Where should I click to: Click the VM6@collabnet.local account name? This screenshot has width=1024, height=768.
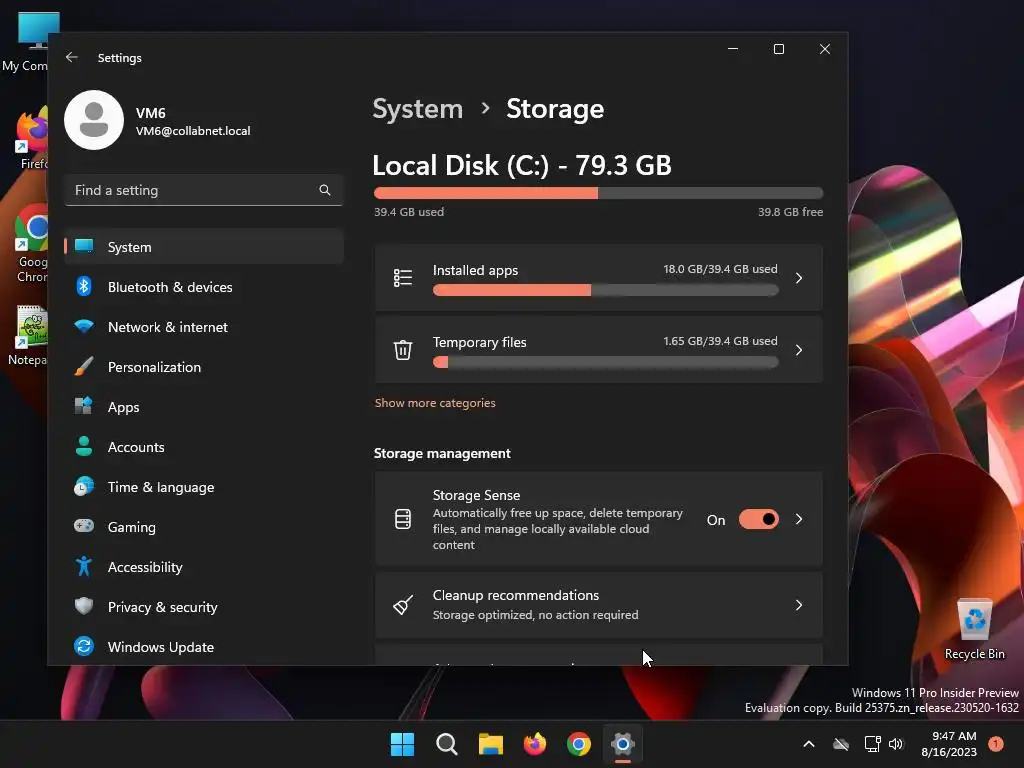[x=193, y=131]
